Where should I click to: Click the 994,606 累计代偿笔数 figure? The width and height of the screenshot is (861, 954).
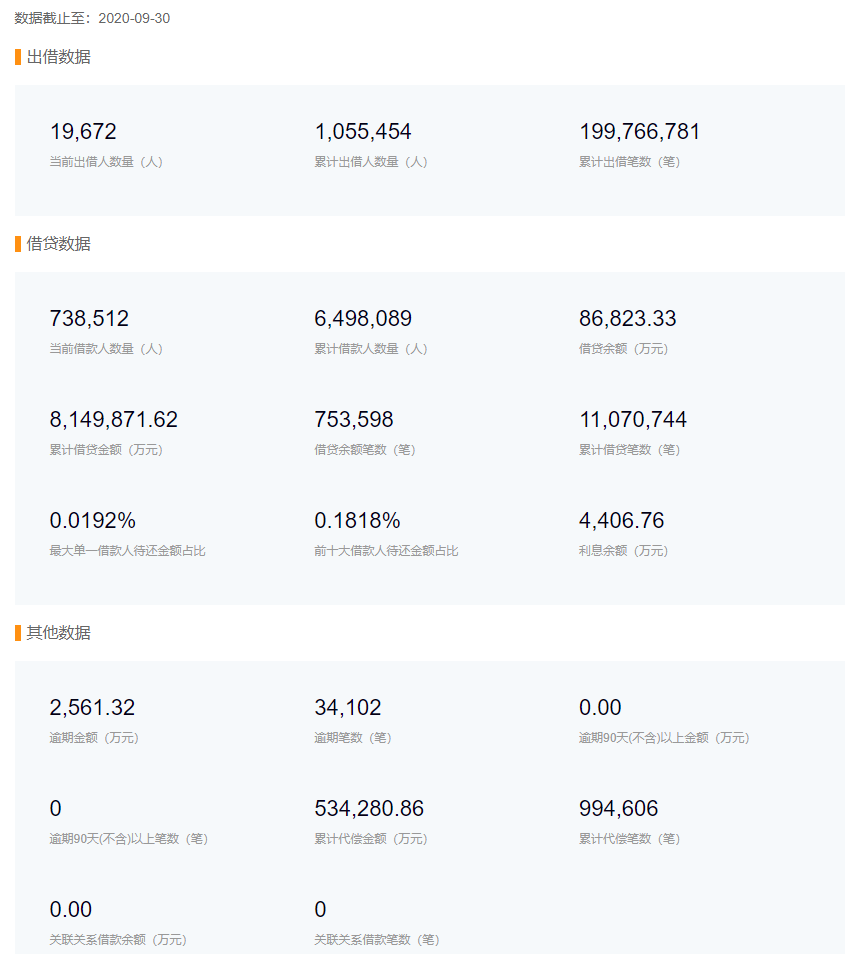click(x=618, y=808)
